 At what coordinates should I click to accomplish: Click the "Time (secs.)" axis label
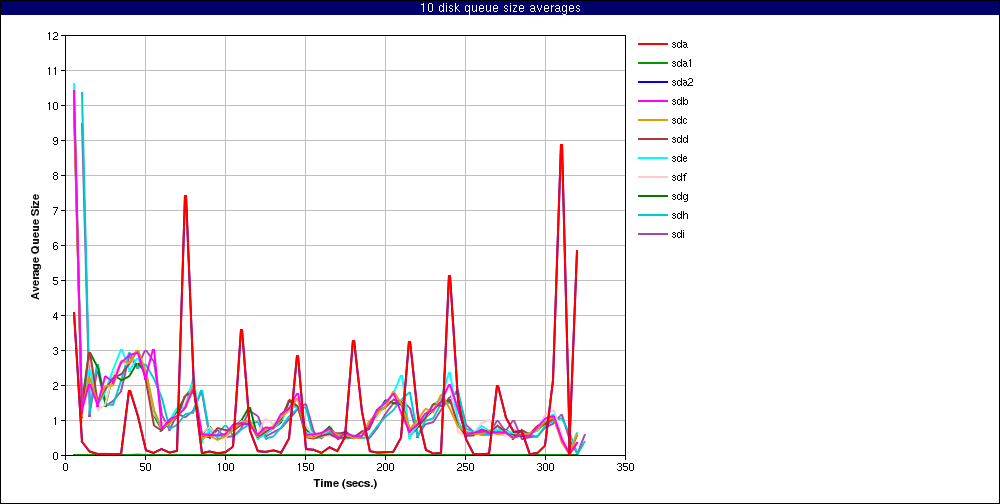pyautogui.click(x=346, y=484)
